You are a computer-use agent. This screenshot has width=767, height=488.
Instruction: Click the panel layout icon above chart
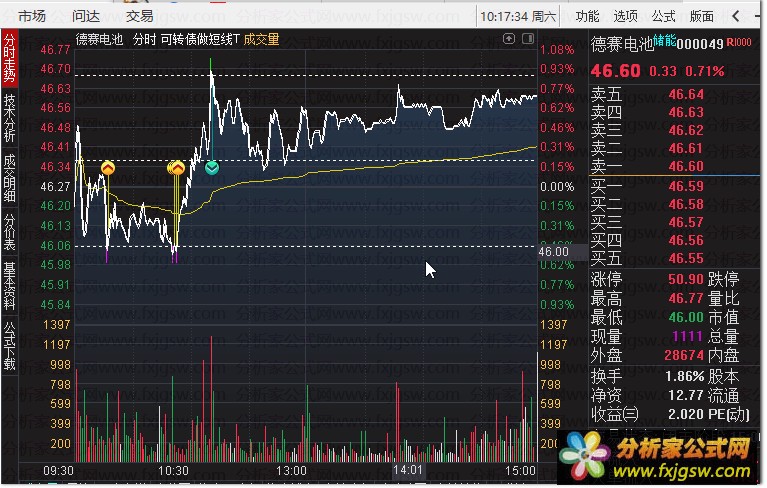[528, 38]
